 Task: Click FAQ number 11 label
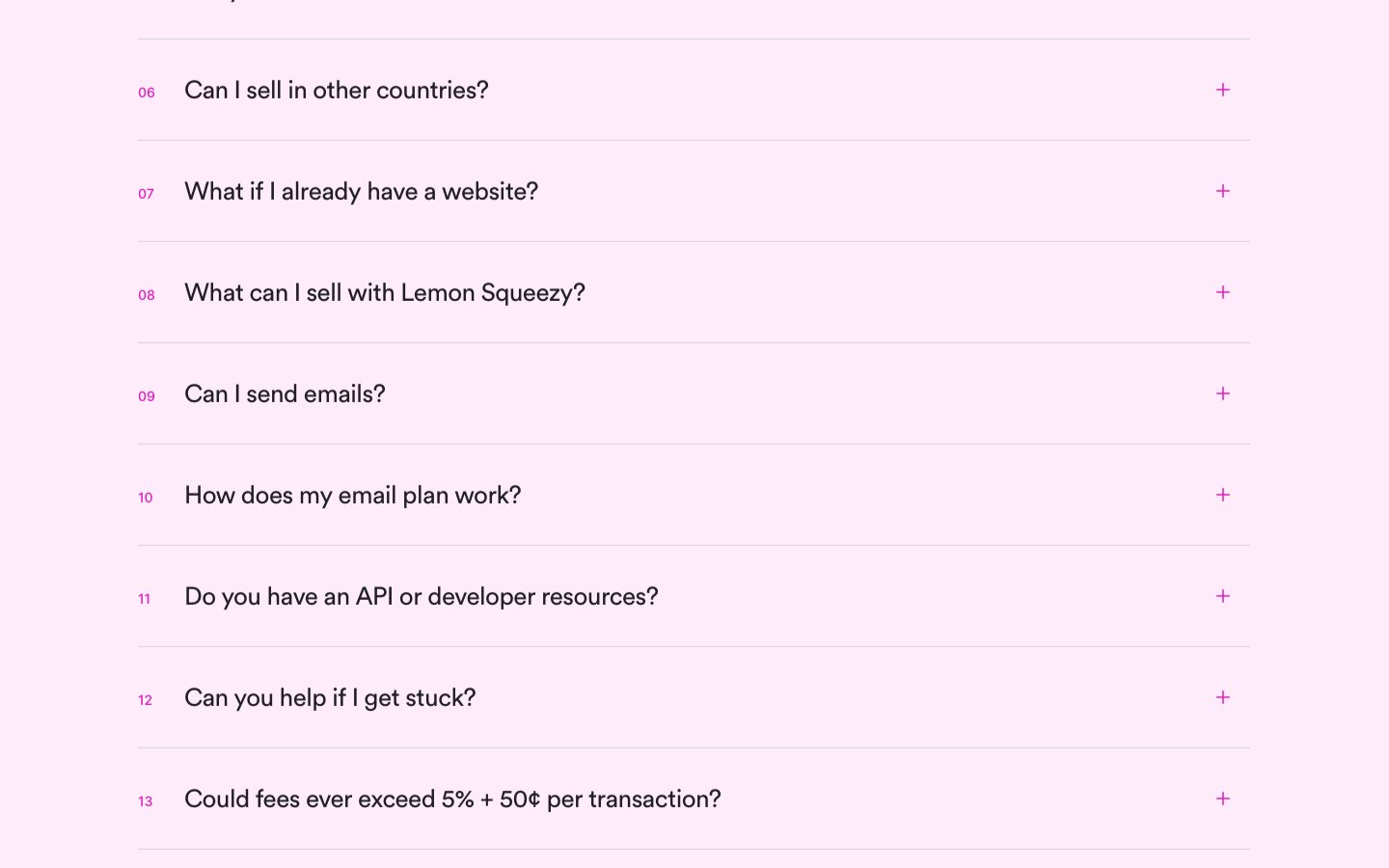point(145,599)
